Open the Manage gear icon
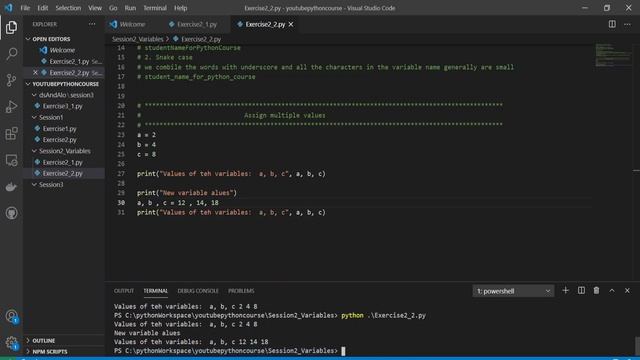 [11, 343]
